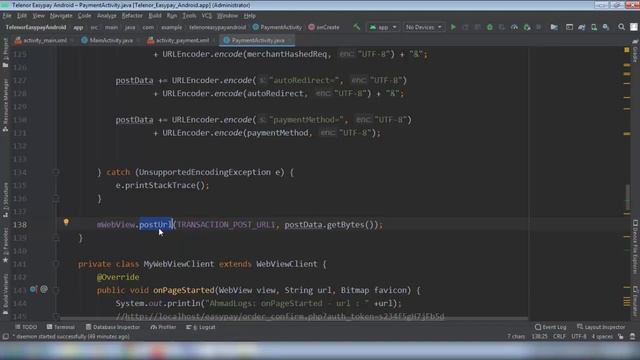Click the horizontal editor scrollbar
The width and height of the screenshot is (640, 360).
tap(294, 318)
